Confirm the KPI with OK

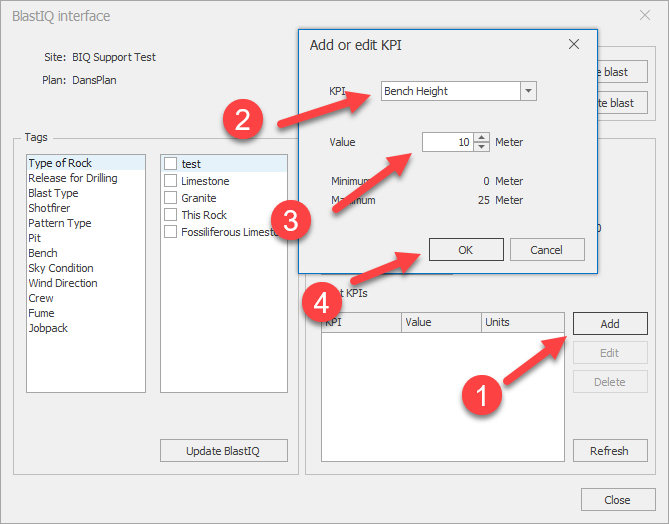click(466, 250)
